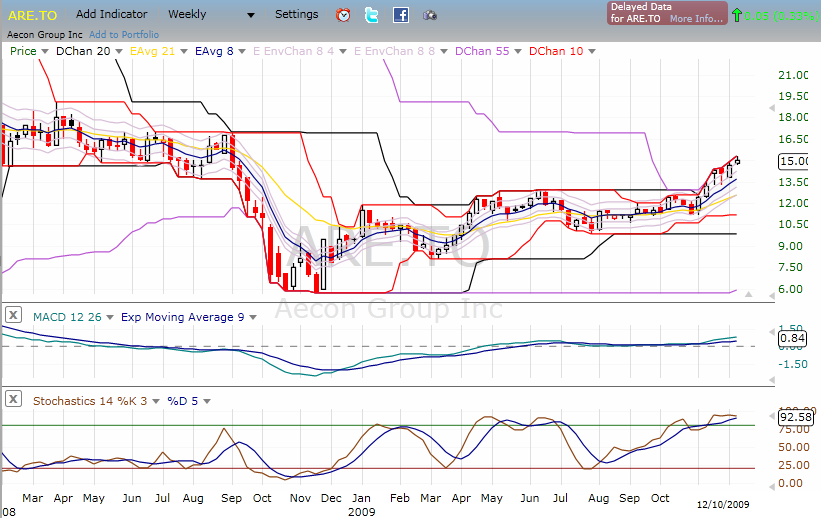Click triangle marker at bottom of MACD axis

click(x=771, y=380)
